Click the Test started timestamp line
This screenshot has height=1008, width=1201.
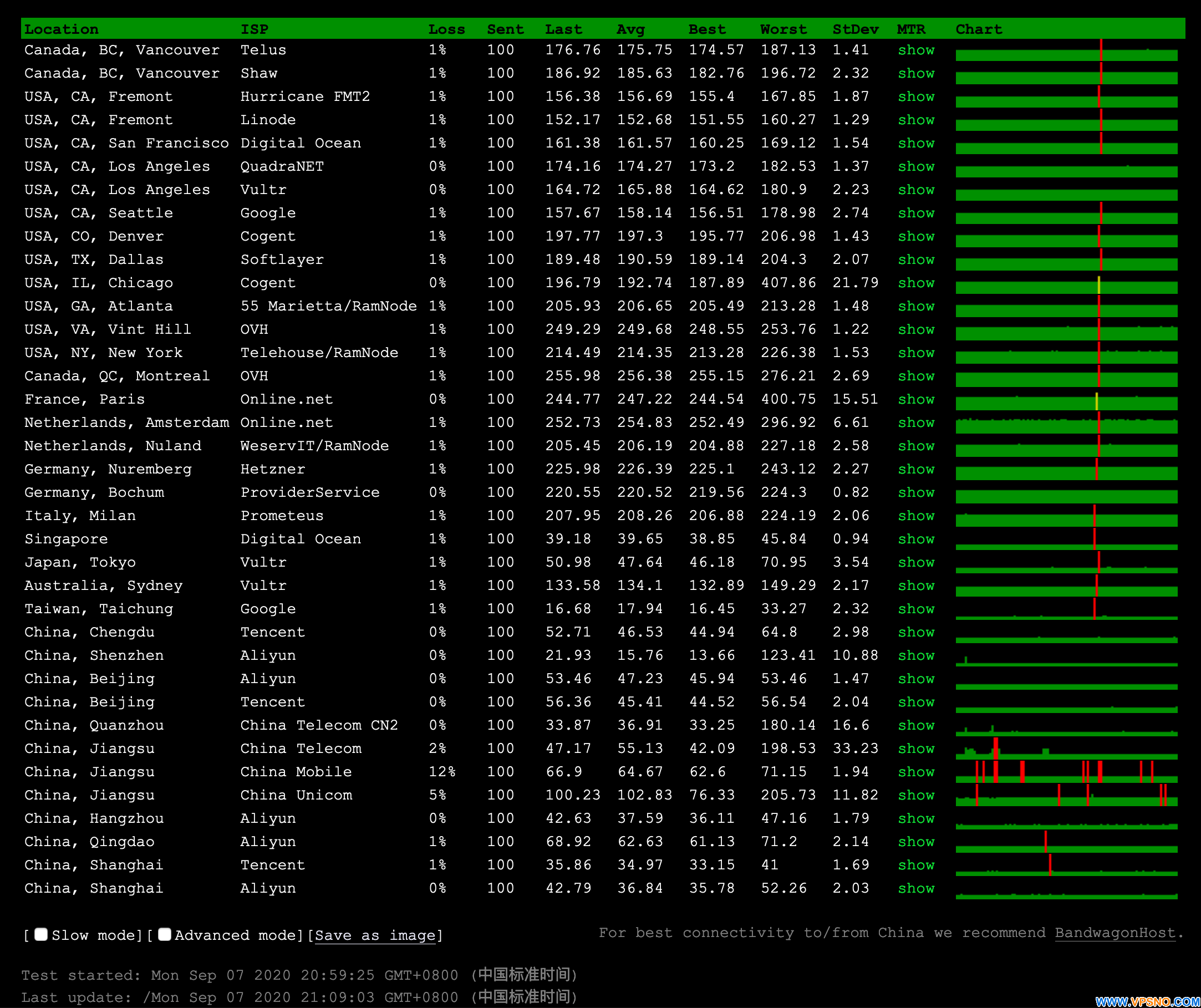pyautogui.click(x=299, y=975)
